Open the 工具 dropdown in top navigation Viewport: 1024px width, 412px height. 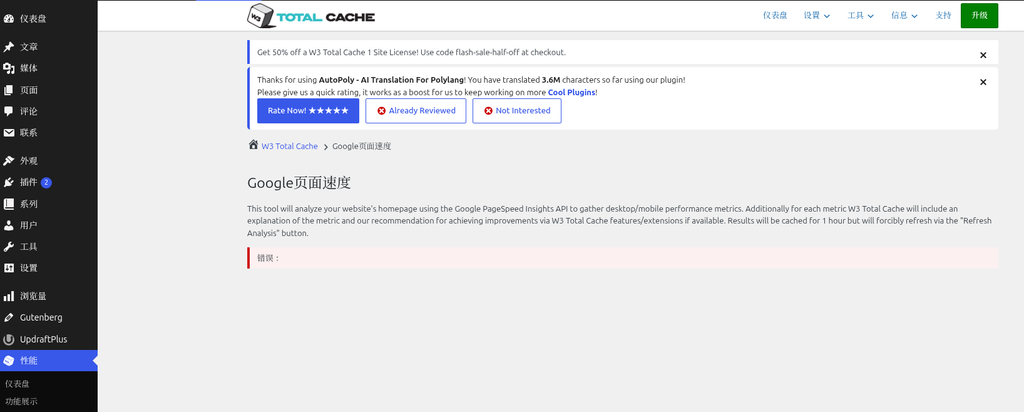[860, 16]
